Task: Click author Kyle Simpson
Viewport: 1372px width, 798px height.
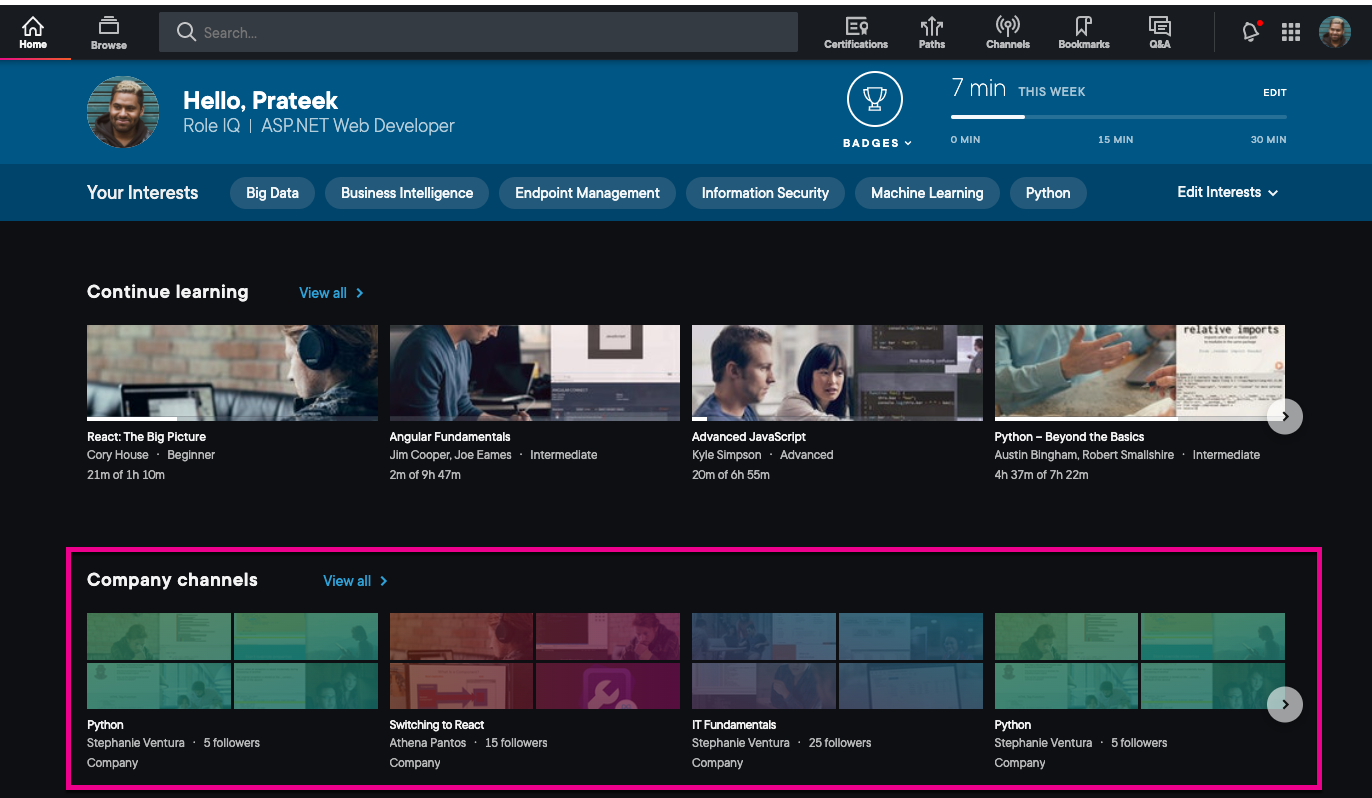Action: tap(727, 455)
